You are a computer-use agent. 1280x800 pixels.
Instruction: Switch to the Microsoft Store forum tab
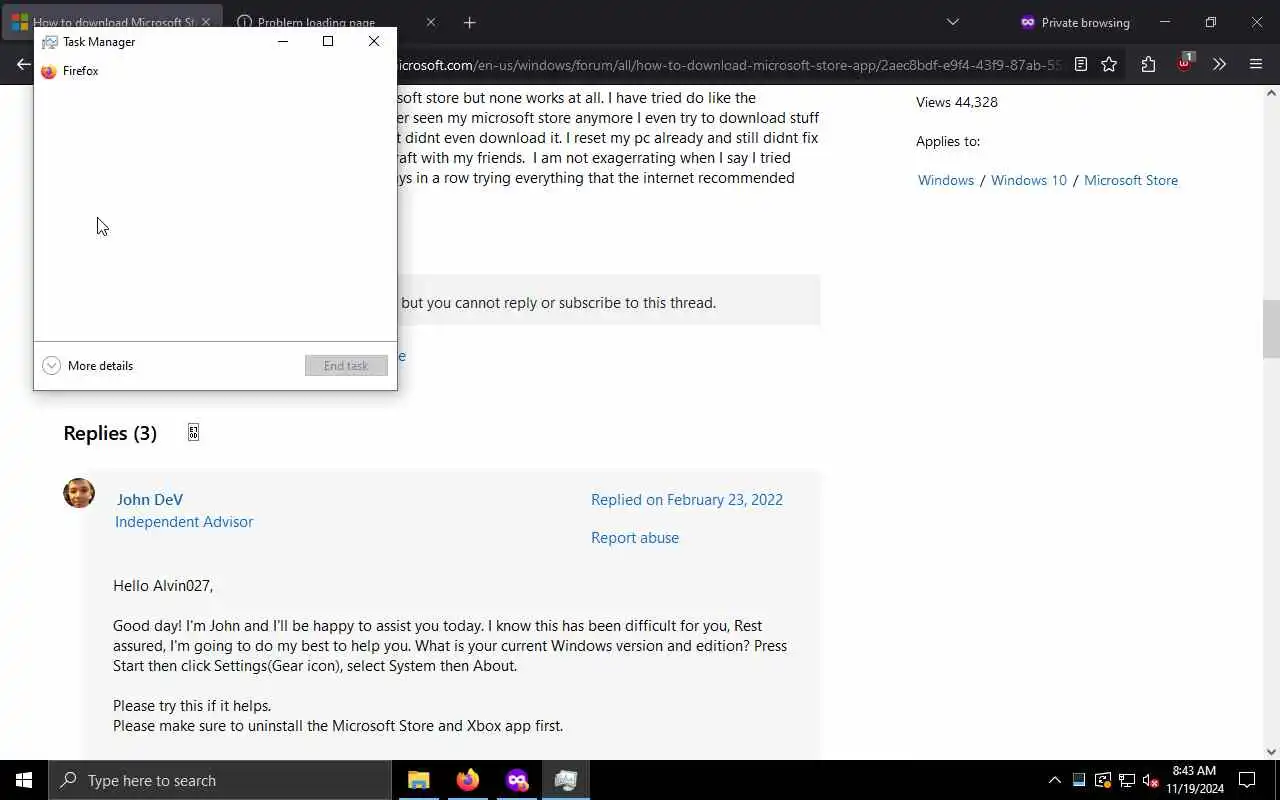pyautogui.click(x=112, y=22)
